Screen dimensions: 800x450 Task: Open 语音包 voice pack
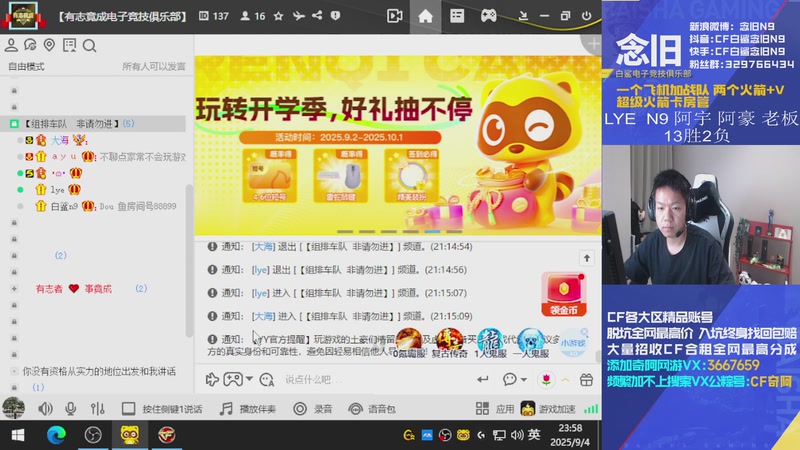click(372, 409)
